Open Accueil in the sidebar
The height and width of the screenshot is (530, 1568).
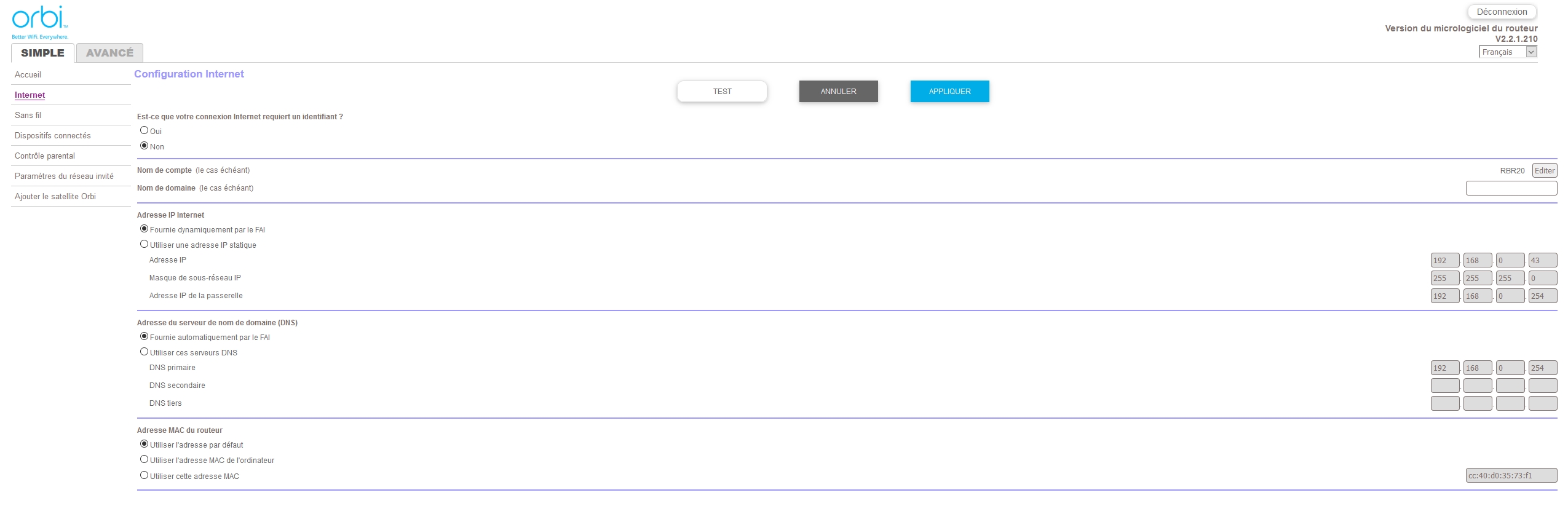pos(28,75)
